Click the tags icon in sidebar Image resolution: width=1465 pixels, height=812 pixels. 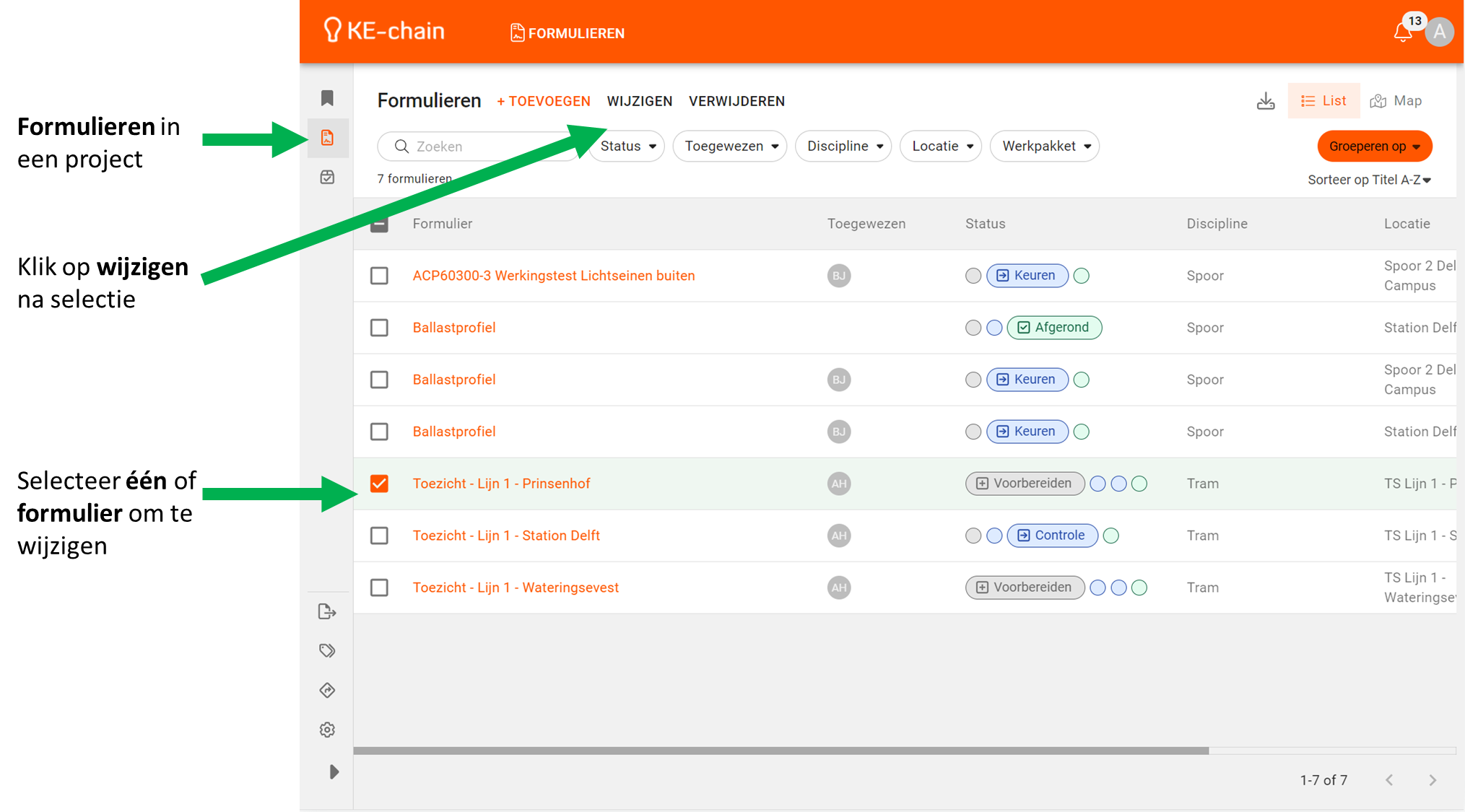pos(327,651)
